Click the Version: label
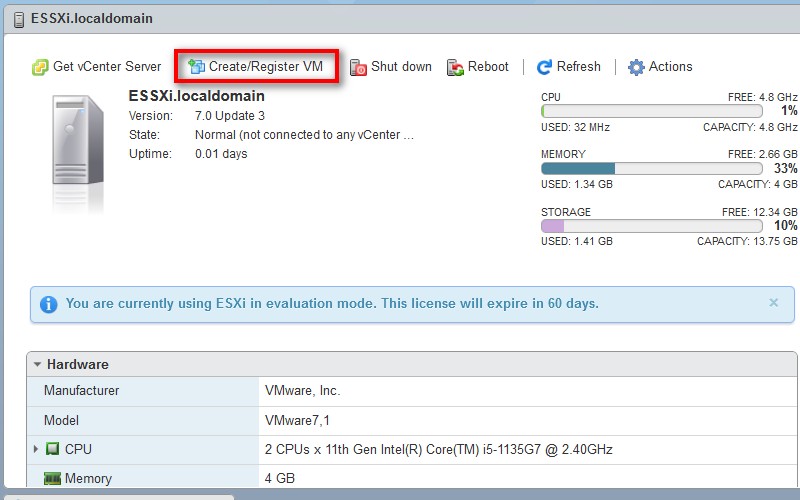800x500 pixels. coord(151,116)
